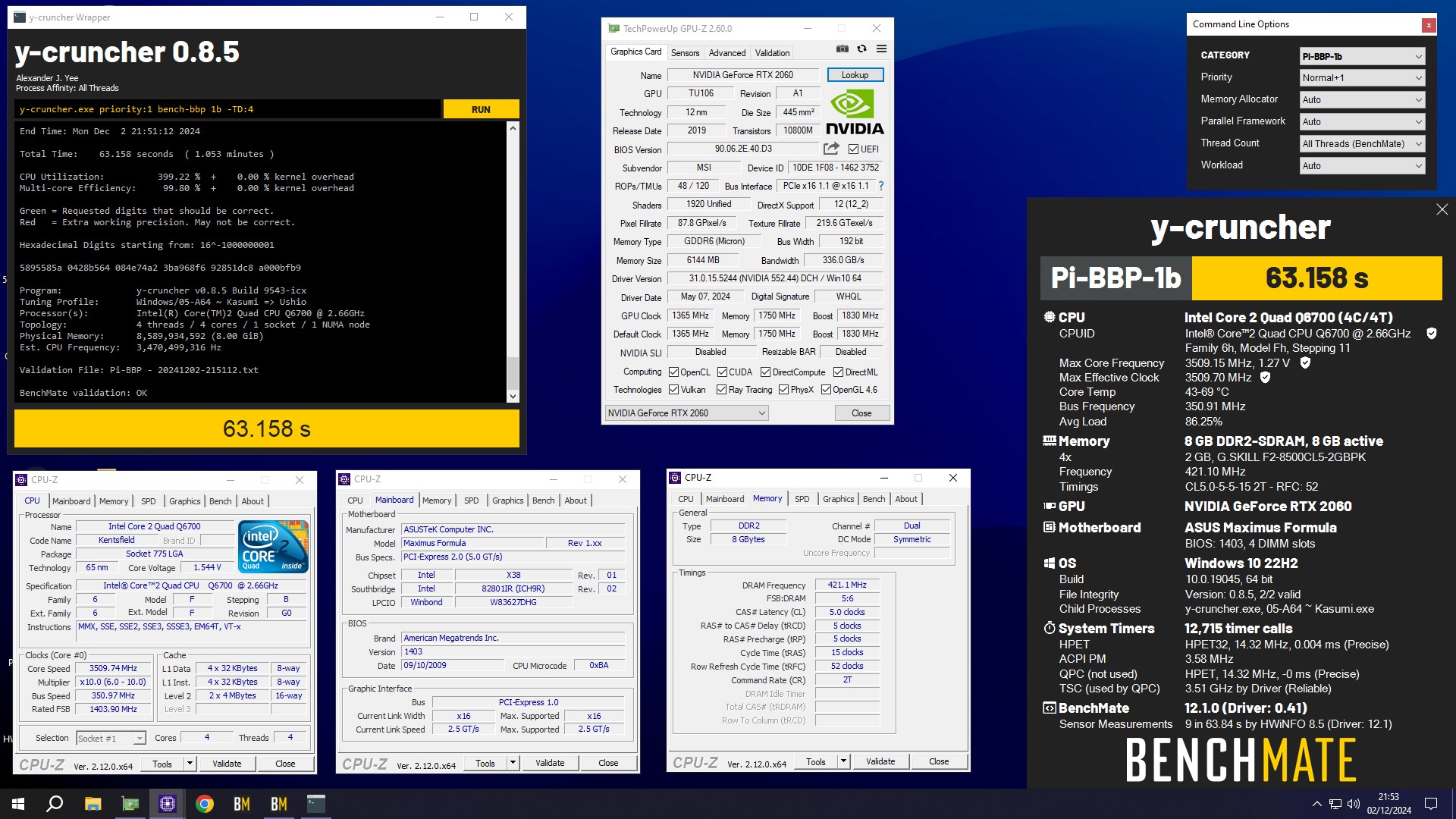Open Socket #1 selection dropdown in CPU-Z
Viewport: 1456px width, 819px height.
pos(111,739)
